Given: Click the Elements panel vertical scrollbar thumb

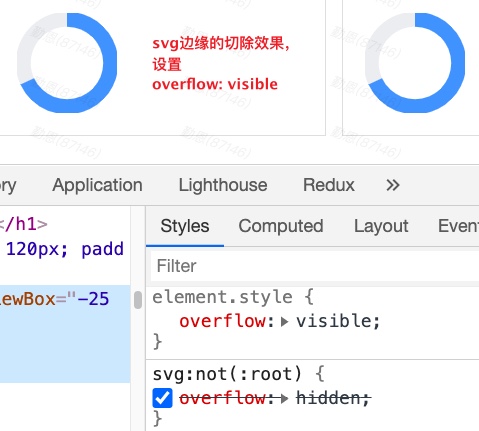Looking at the screenshot, I should coord(138,300).
